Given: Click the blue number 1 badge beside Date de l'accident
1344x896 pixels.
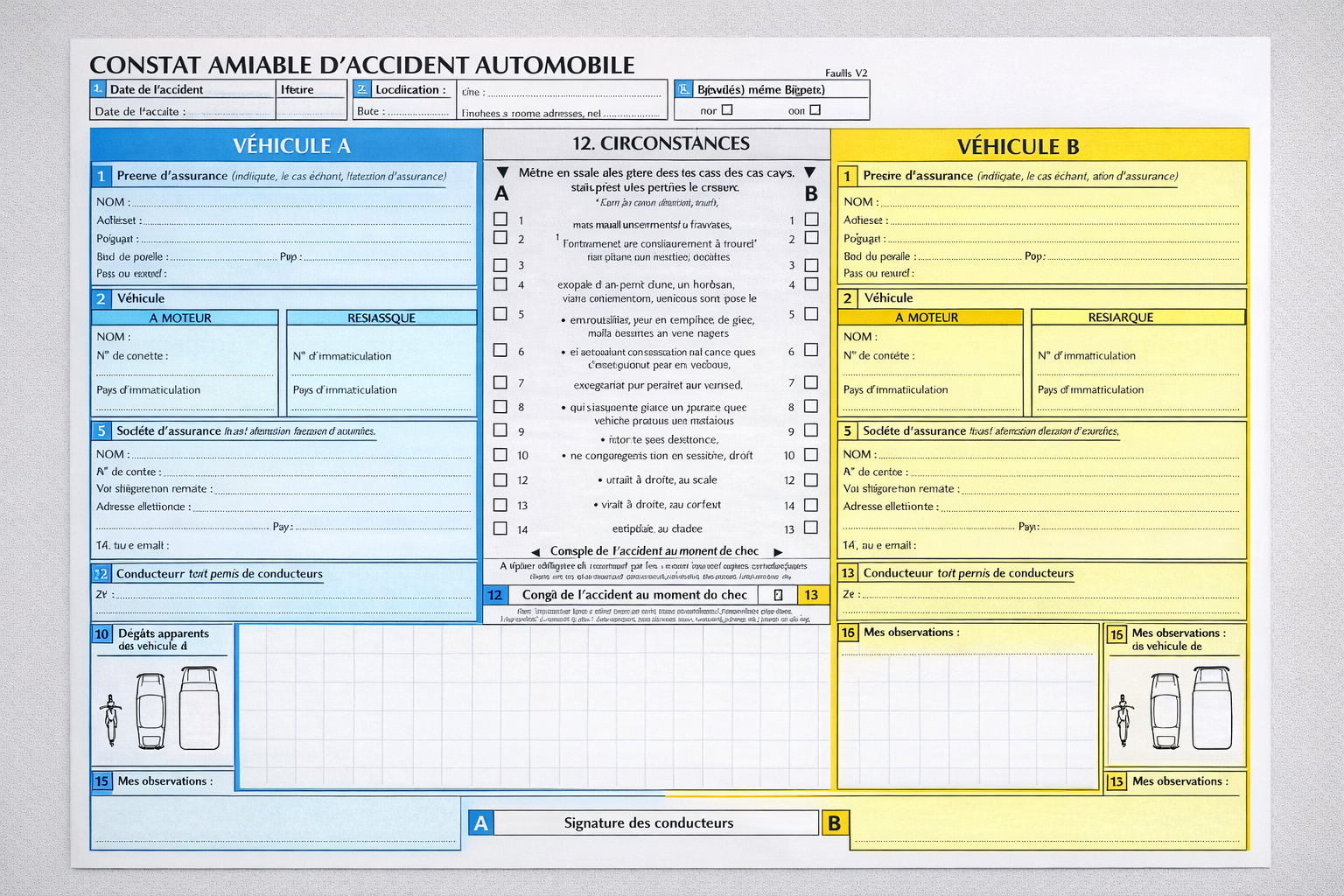Looking at the screenshot, I should (98, 89).
